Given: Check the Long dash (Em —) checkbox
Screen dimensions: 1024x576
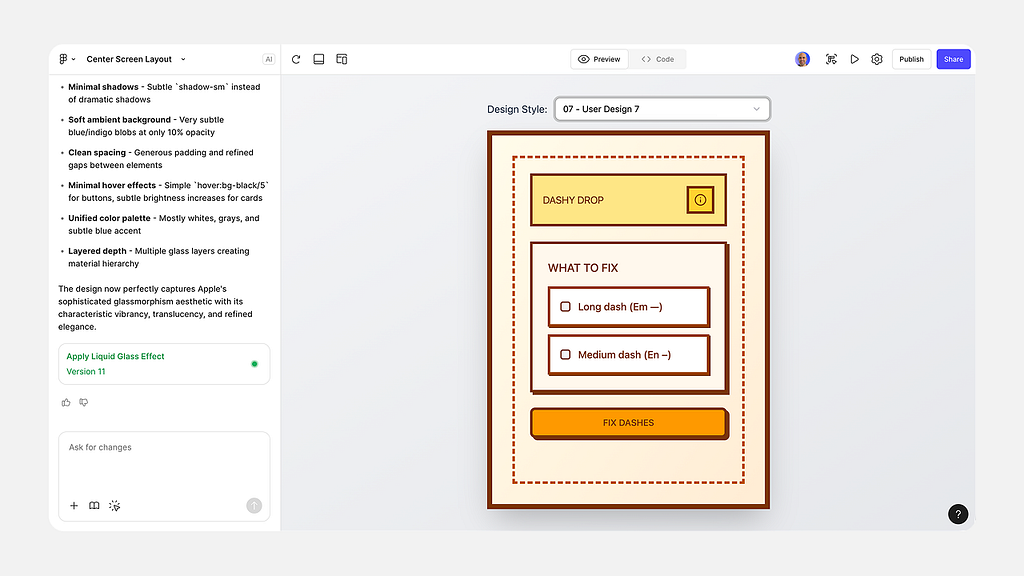Looking at the screenshot, I should tap(566, 307).
